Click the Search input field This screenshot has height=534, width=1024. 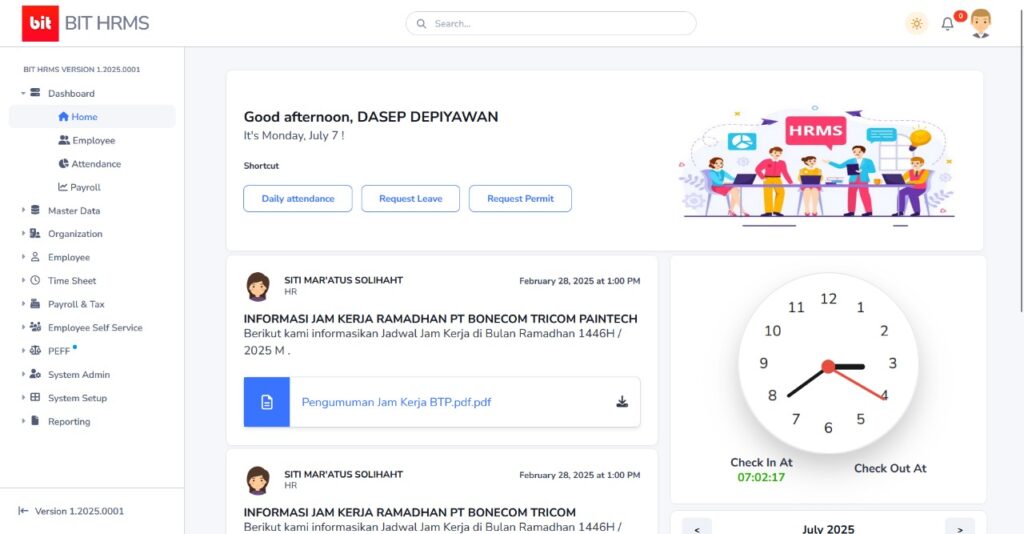point(560,23)
